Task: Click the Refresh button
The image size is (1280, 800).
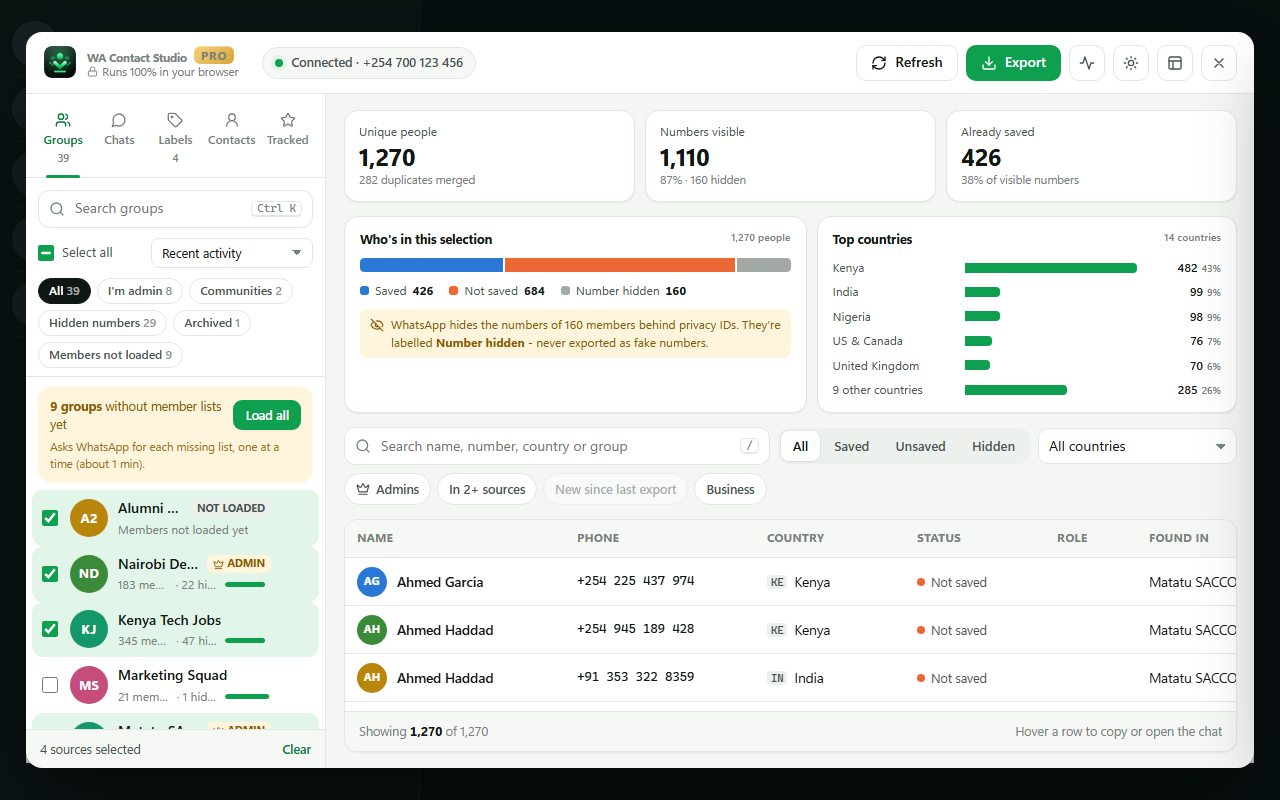Action: 907,63
